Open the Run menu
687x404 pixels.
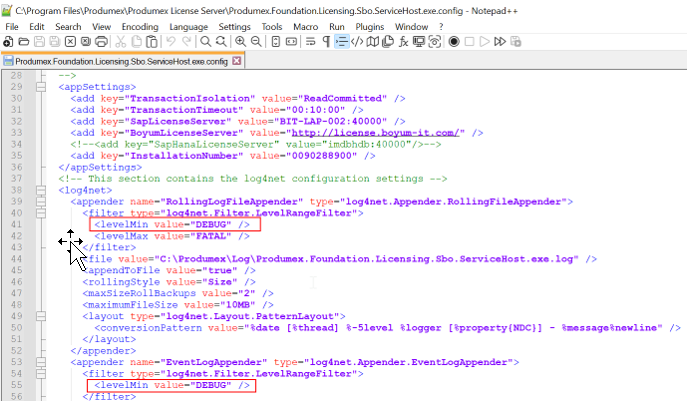pyautogui.click(x=337, y=27)
